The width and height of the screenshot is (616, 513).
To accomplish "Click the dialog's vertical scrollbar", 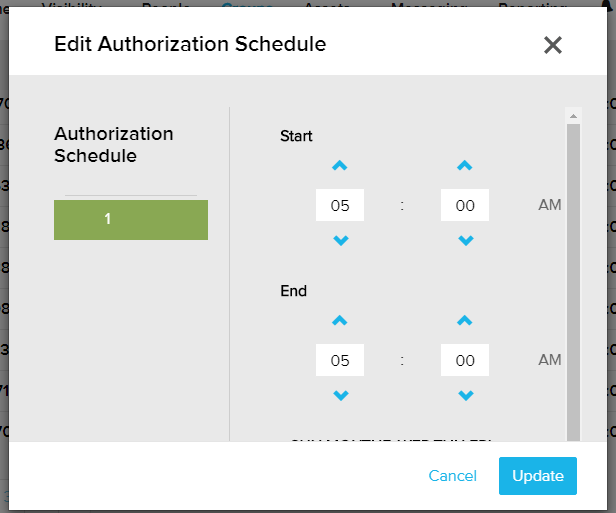I will pyautogui.click(x=573, y=280).
